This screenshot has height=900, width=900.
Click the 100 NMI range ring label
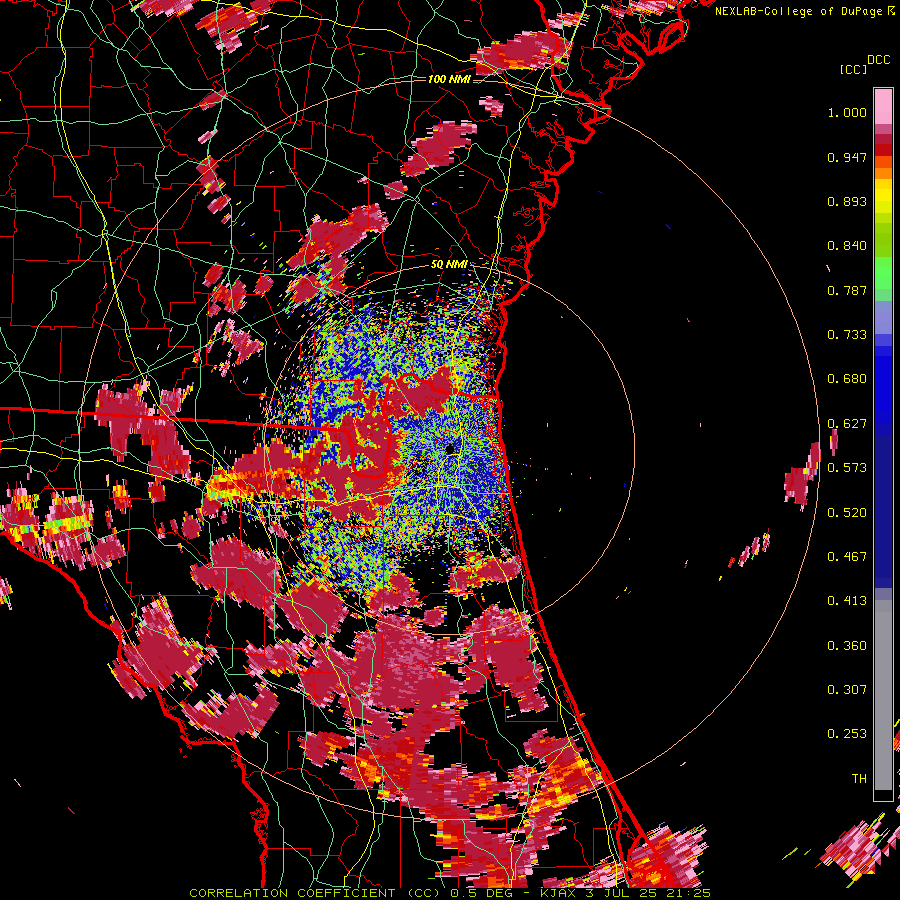448,79
